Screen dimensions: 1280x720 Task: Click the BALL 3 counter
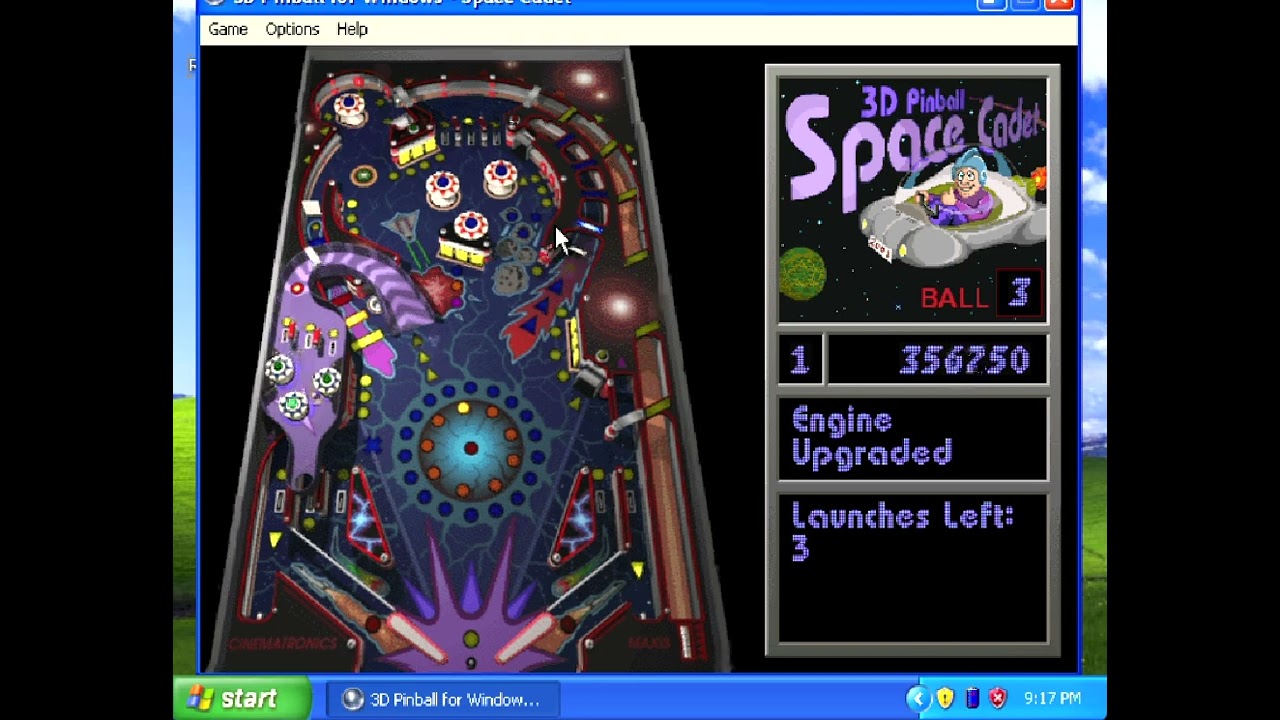coord(980,294)
